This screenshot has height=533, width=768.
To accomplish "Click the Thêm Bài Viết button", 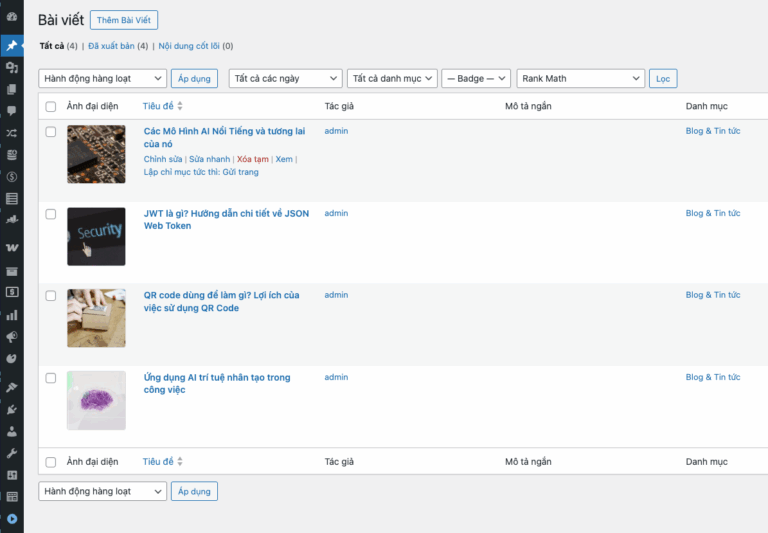I will 123,20.
